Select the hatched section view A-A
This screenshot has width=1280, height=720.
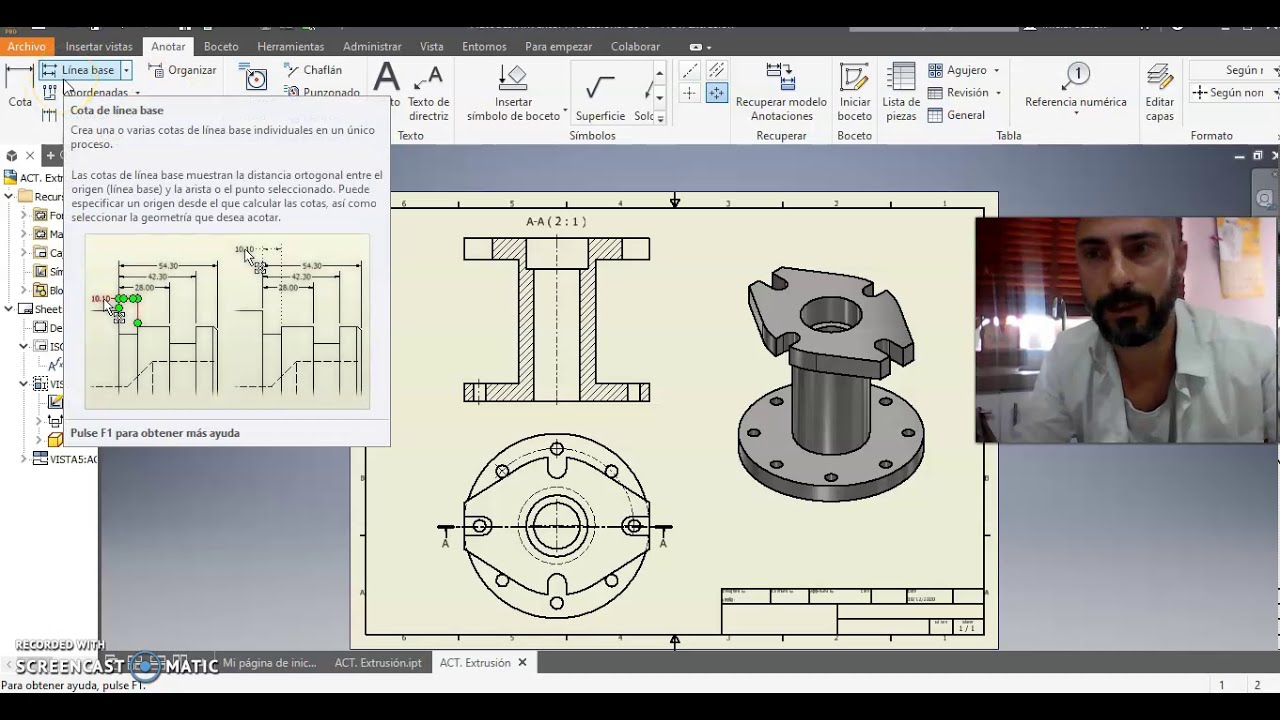(x=556, y=320)
